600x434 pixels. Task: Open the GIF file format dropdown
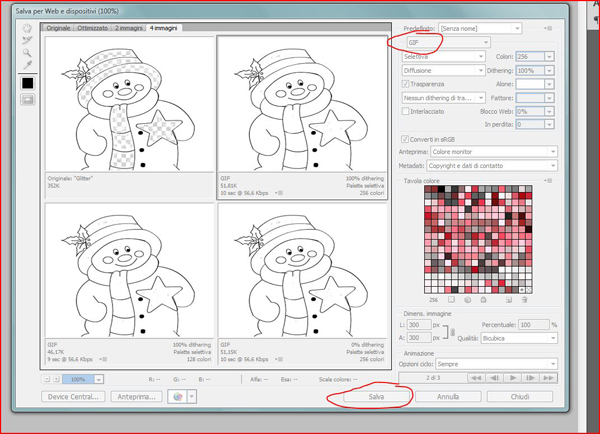click(448, 42)
